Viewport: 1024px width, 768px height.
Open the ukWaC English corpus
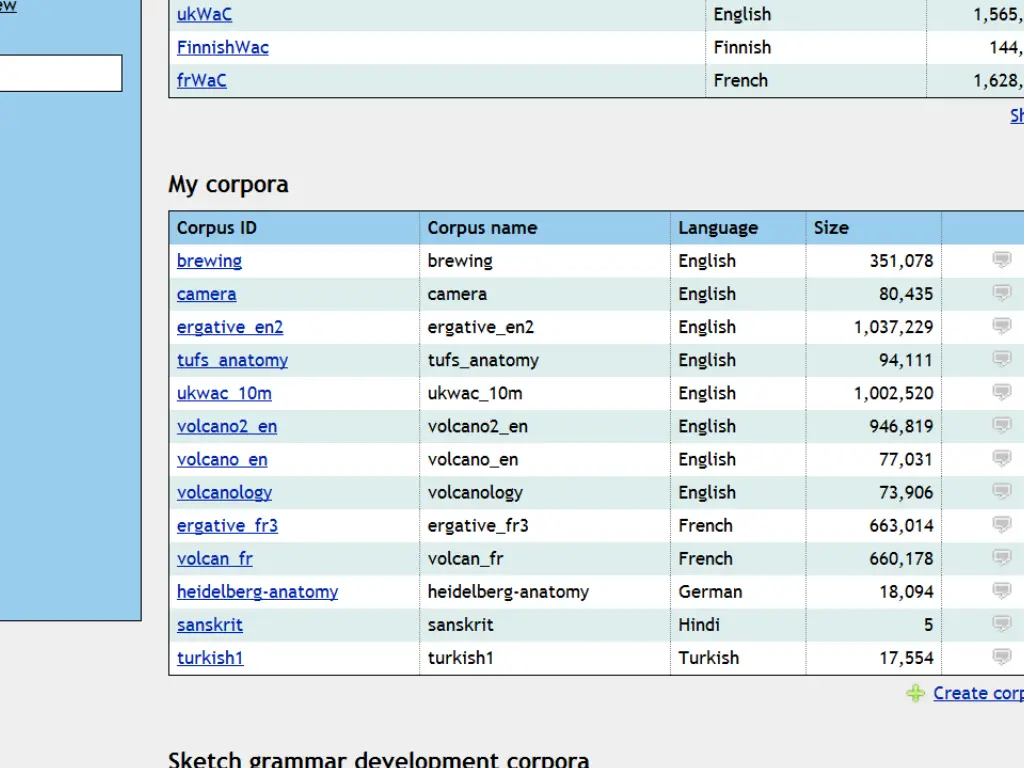click(x=204, y=14)
